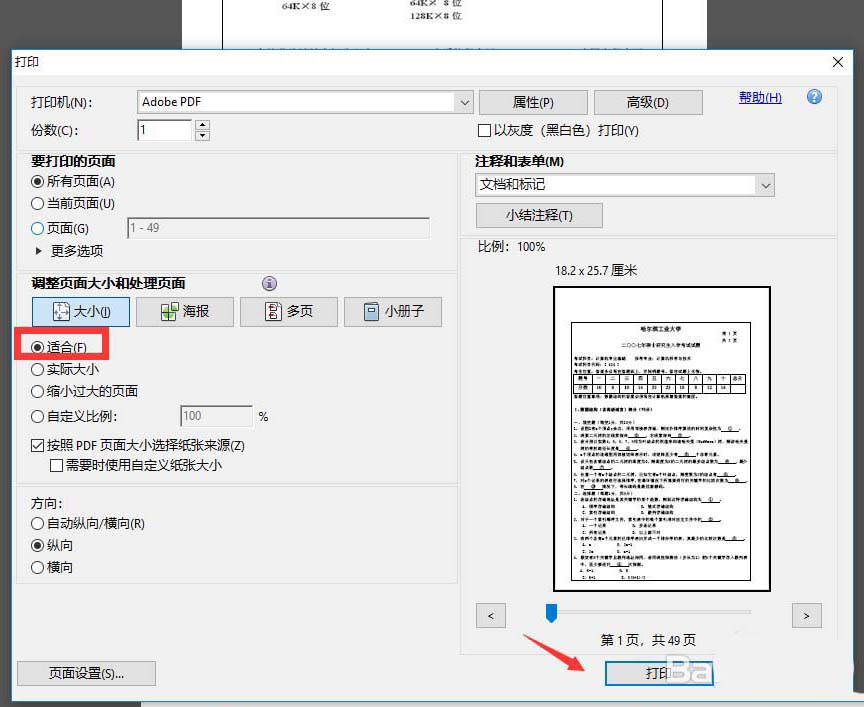This screenshot has width=864, height=707.
Task: Close the 打印 dialog window
Action: coord(838,62)
